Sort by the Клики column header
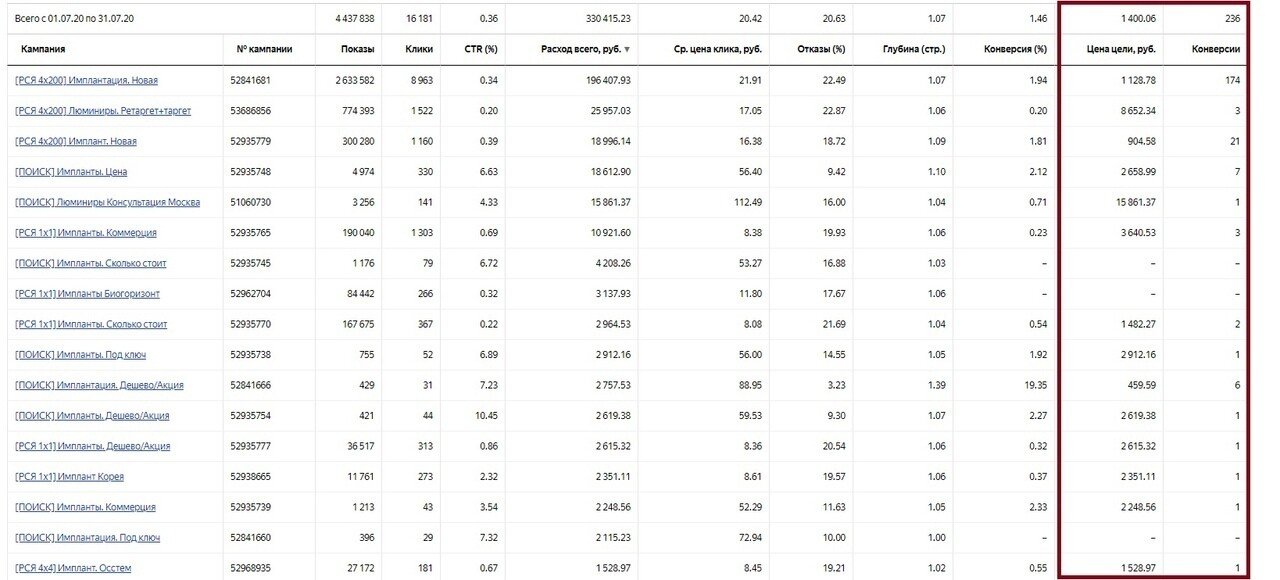The width and height of the screenshot is (1280, 580). [x=420, y=49]
